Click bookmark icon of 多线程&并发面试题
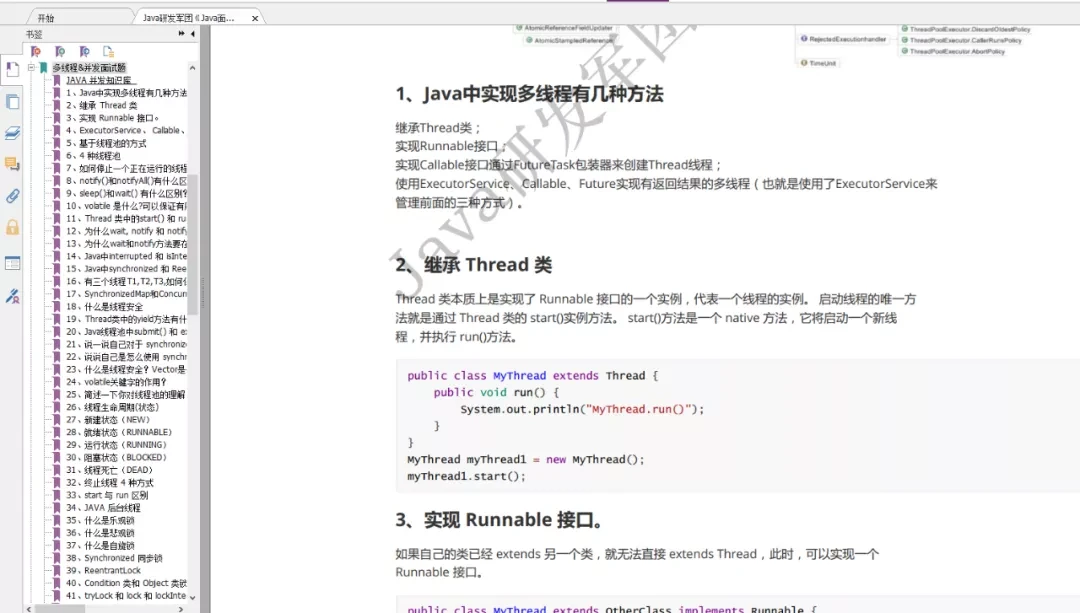 (x=43, y=67)
